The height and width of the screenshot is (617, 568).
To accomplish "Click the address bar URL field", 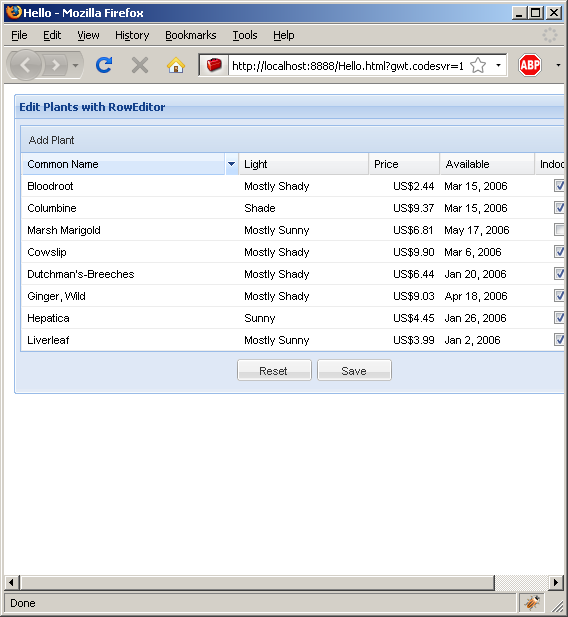I will [348, 66].
